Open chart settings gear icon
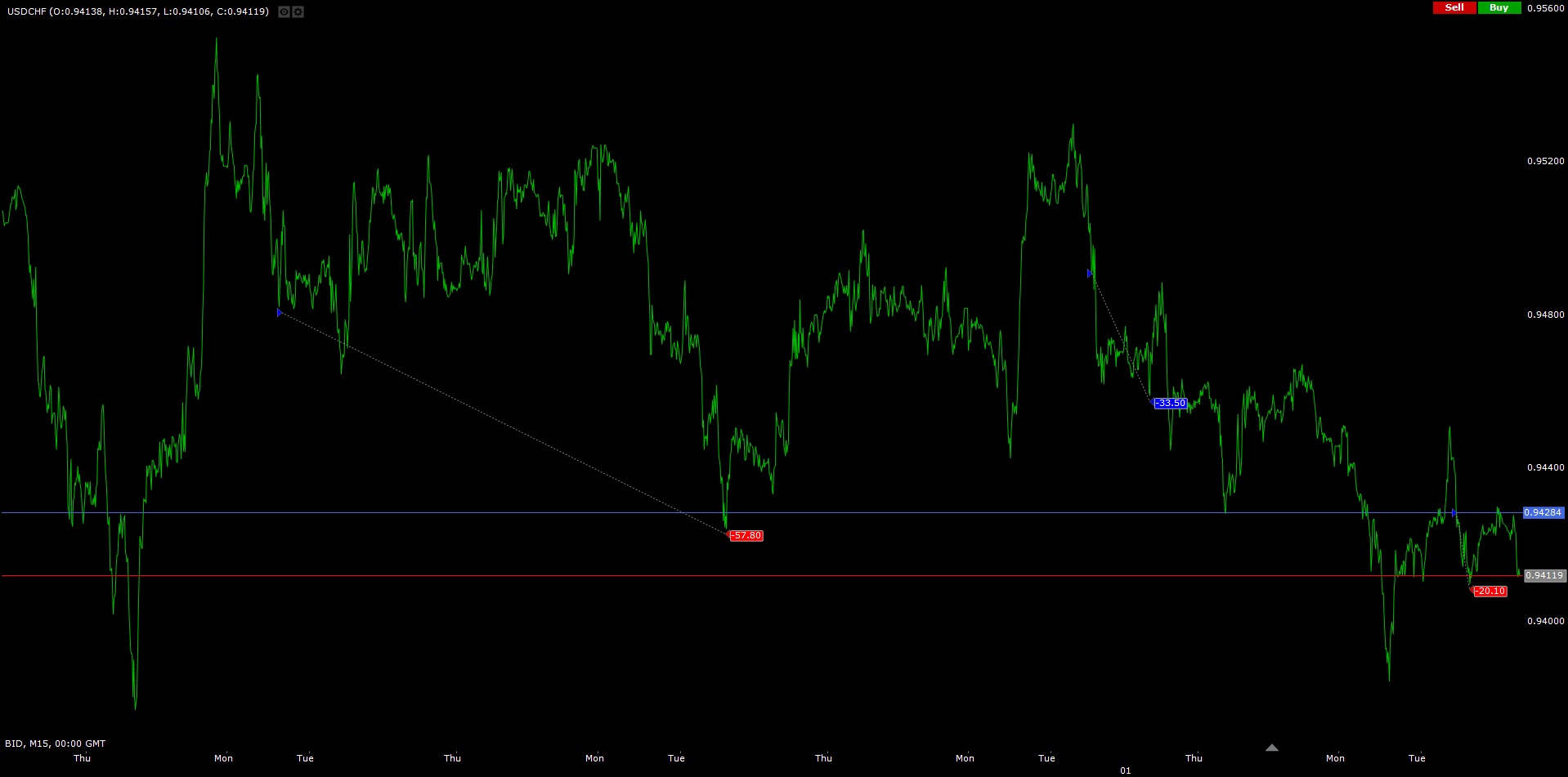This screenshot has height=777, width=1568. (298, 11)
